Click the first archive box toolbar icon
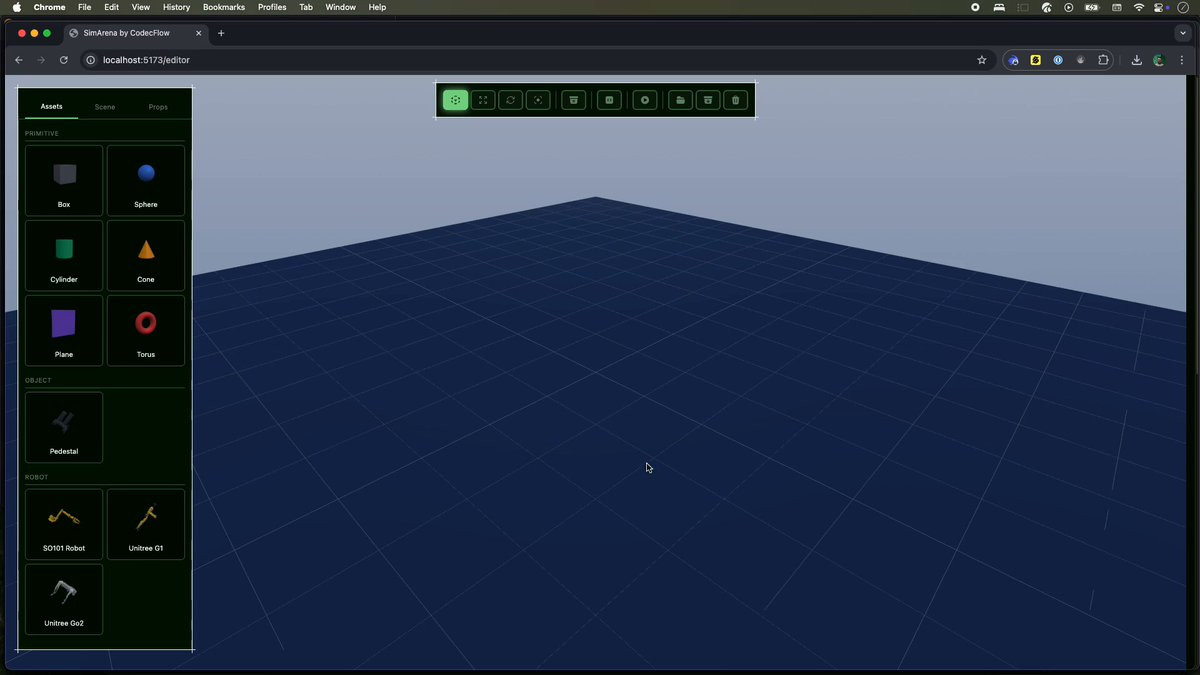 point(573,100)
